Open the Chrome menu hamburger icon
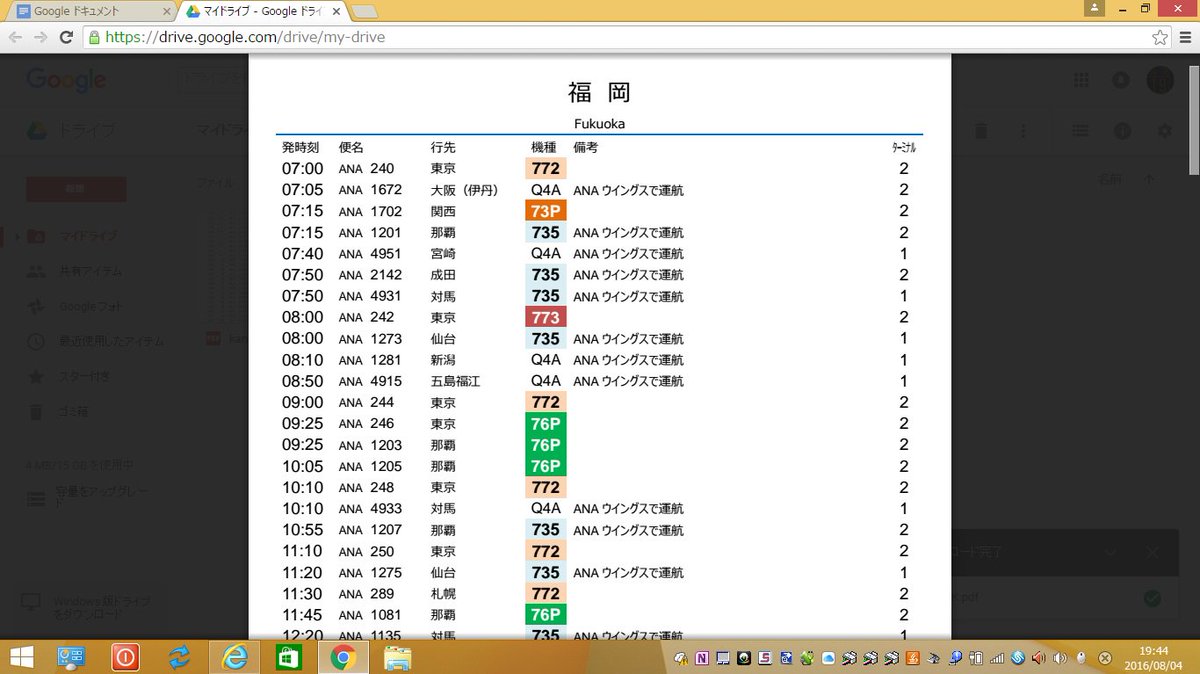This screenshot has width=1200, height=674. (1184, 38)
